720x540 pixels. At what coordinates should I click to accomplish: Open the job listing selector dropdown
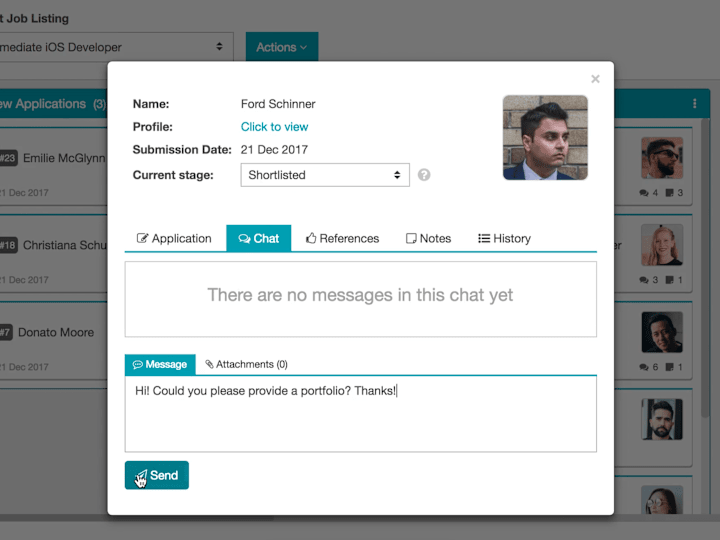coord(115,47)
